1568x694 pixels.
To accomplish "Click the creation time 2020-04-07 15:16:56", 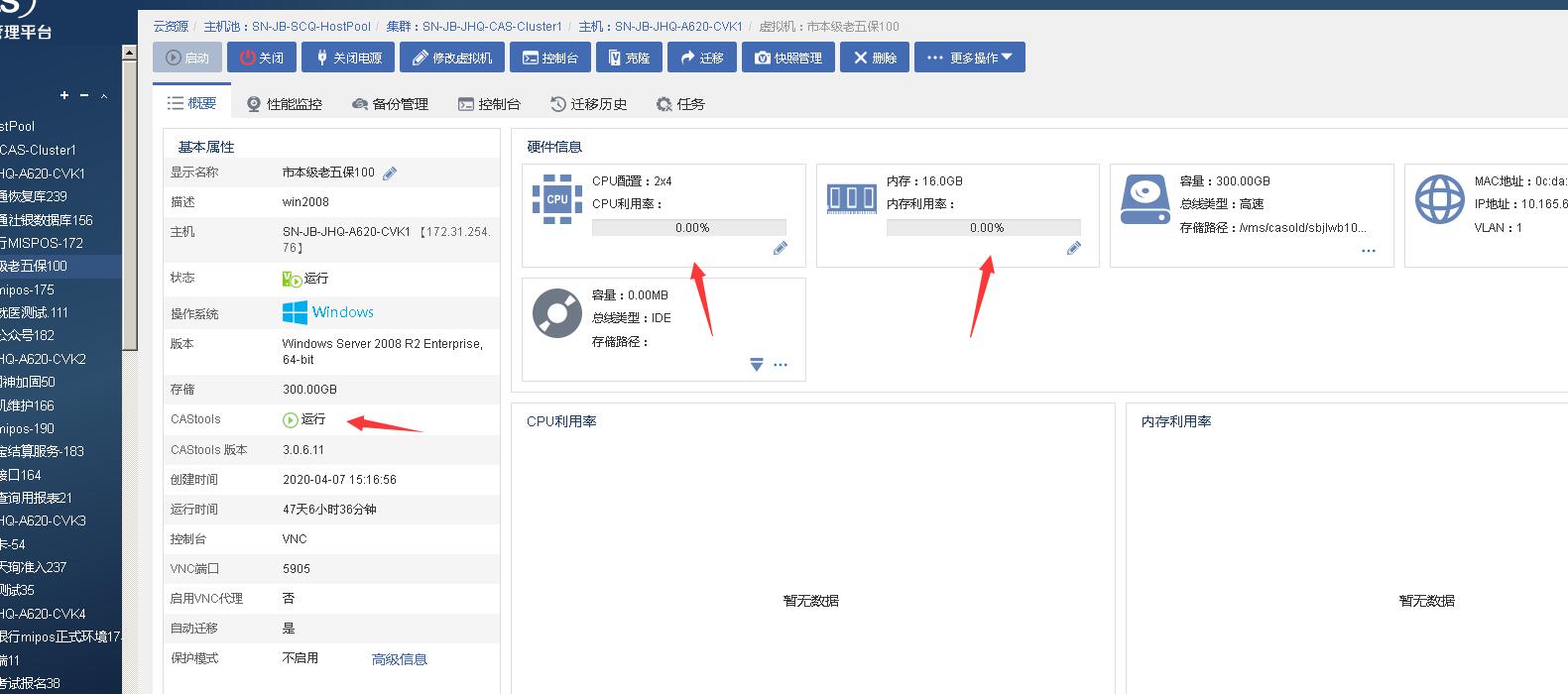I will [x=339, y=480].
